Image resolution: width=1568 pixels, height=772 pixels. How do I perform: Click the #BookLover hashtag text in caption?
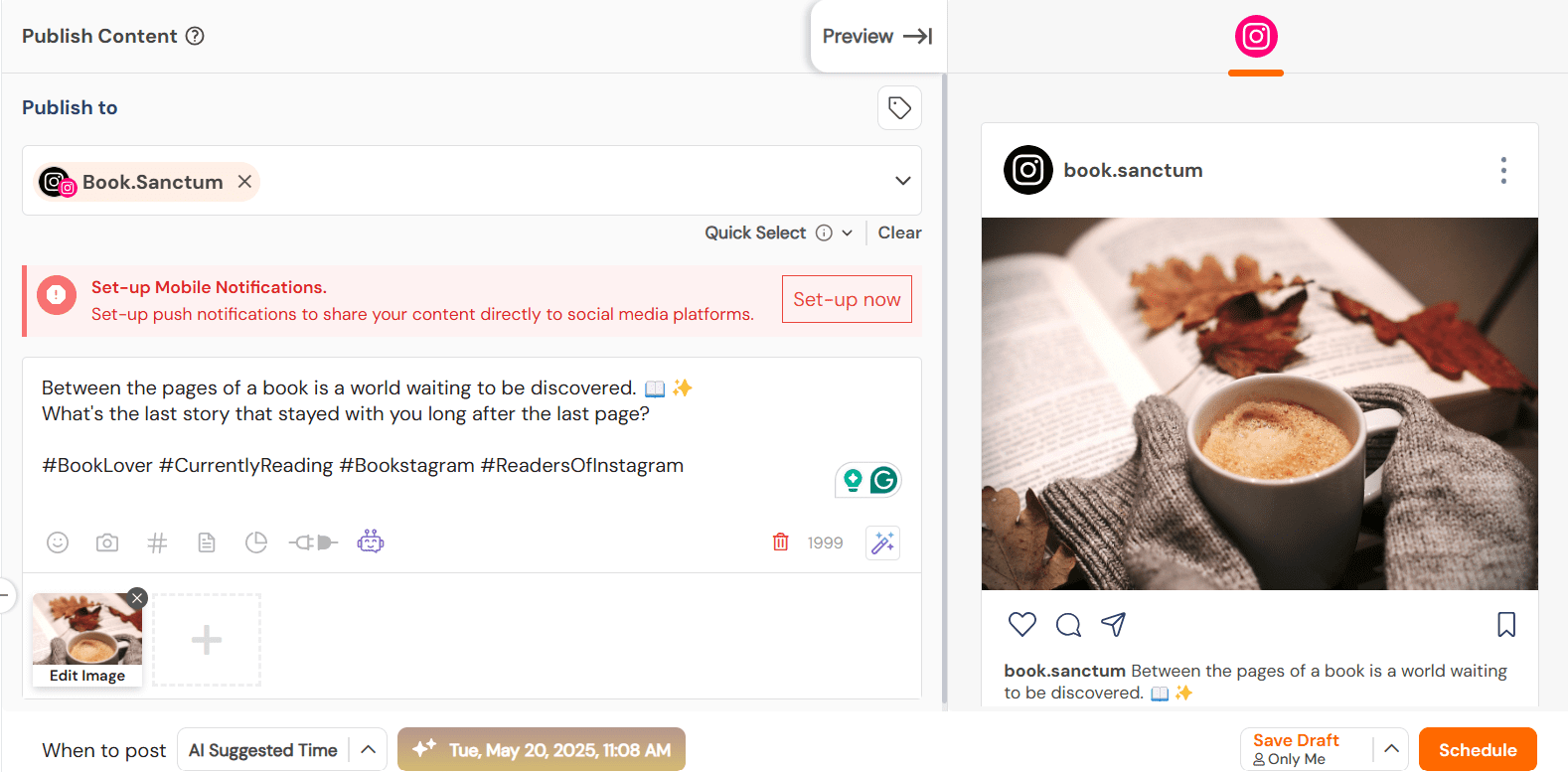tap(97, 465)
